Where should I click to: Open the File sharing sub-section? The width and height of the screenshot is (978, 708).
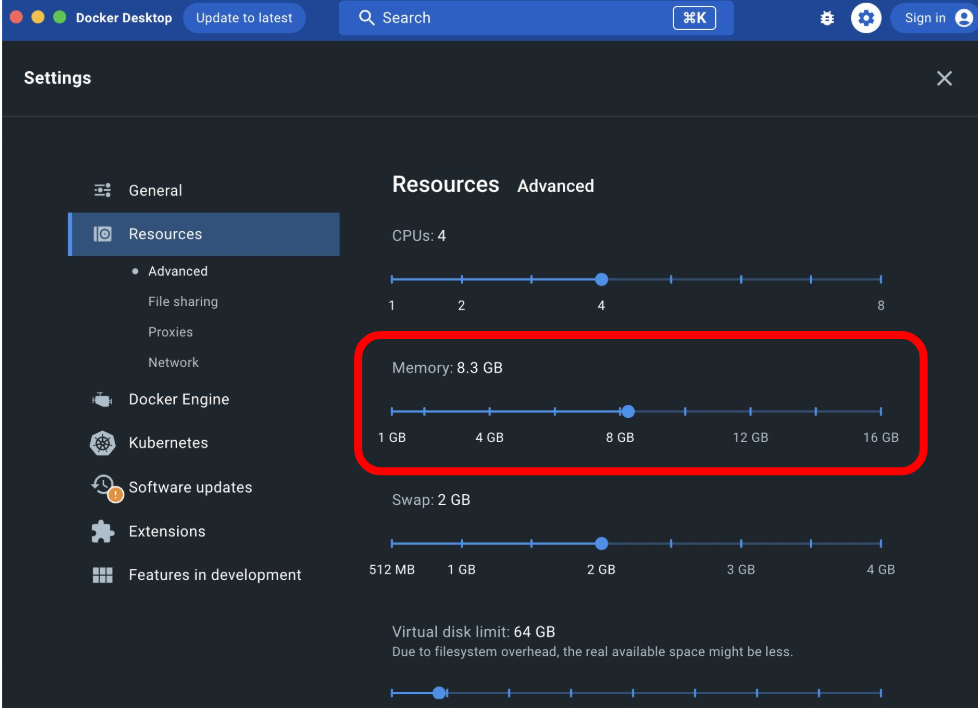[183, 302]
